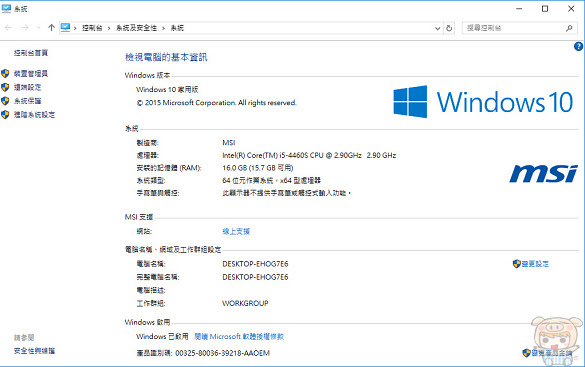Open 遠端設定 (Remote settings)
The height and width of the screenshot is (367, 585).
tap(28, 87)
